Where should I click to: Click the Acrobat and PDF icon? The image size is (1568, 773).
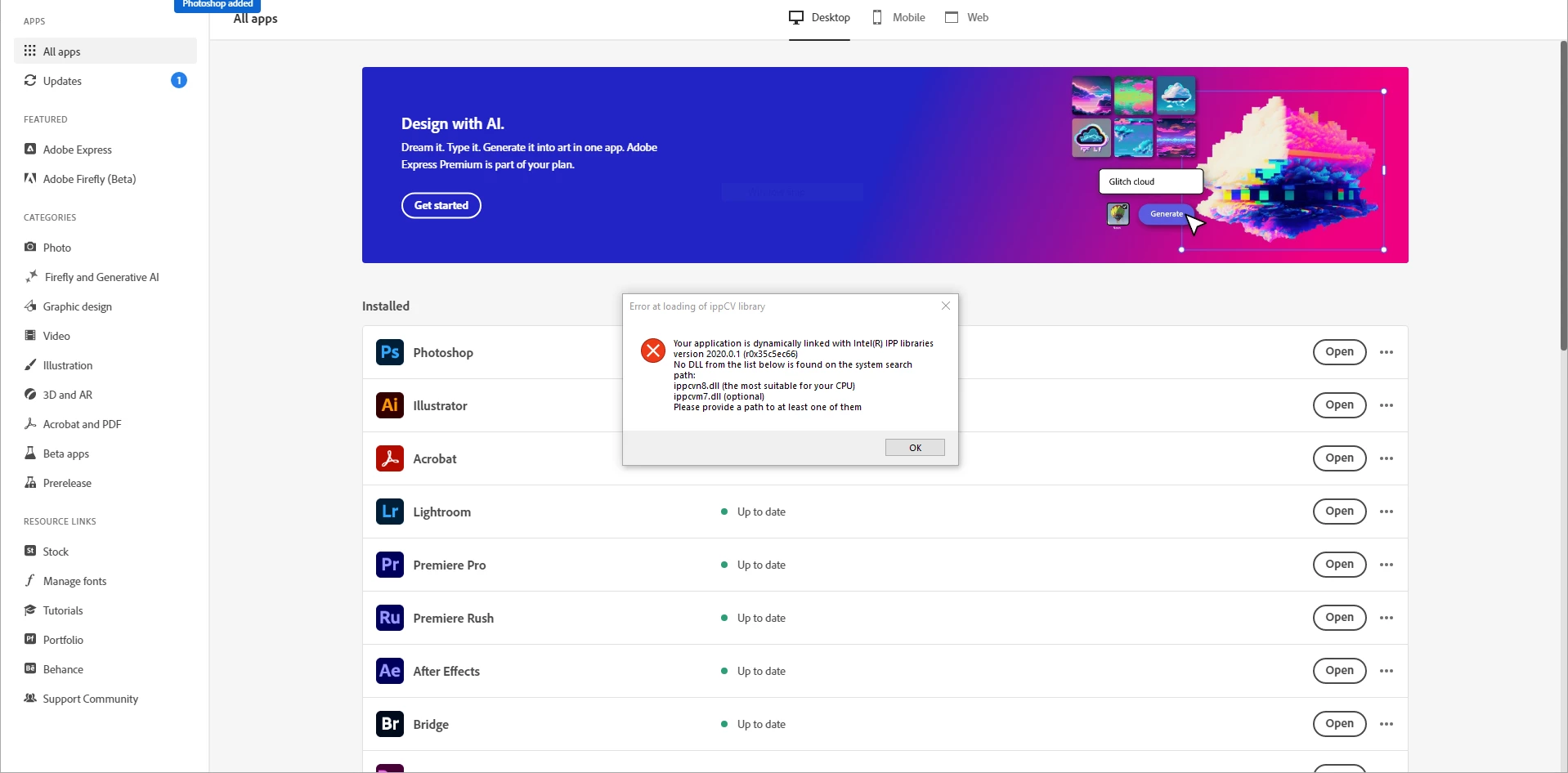click(30, 423)
